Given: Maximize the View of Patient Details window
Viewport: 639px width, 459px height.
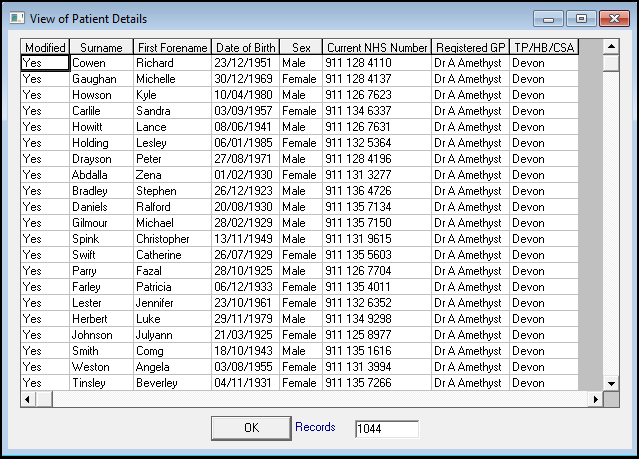Looking at the screenshot, I should (x=580, y=18).
